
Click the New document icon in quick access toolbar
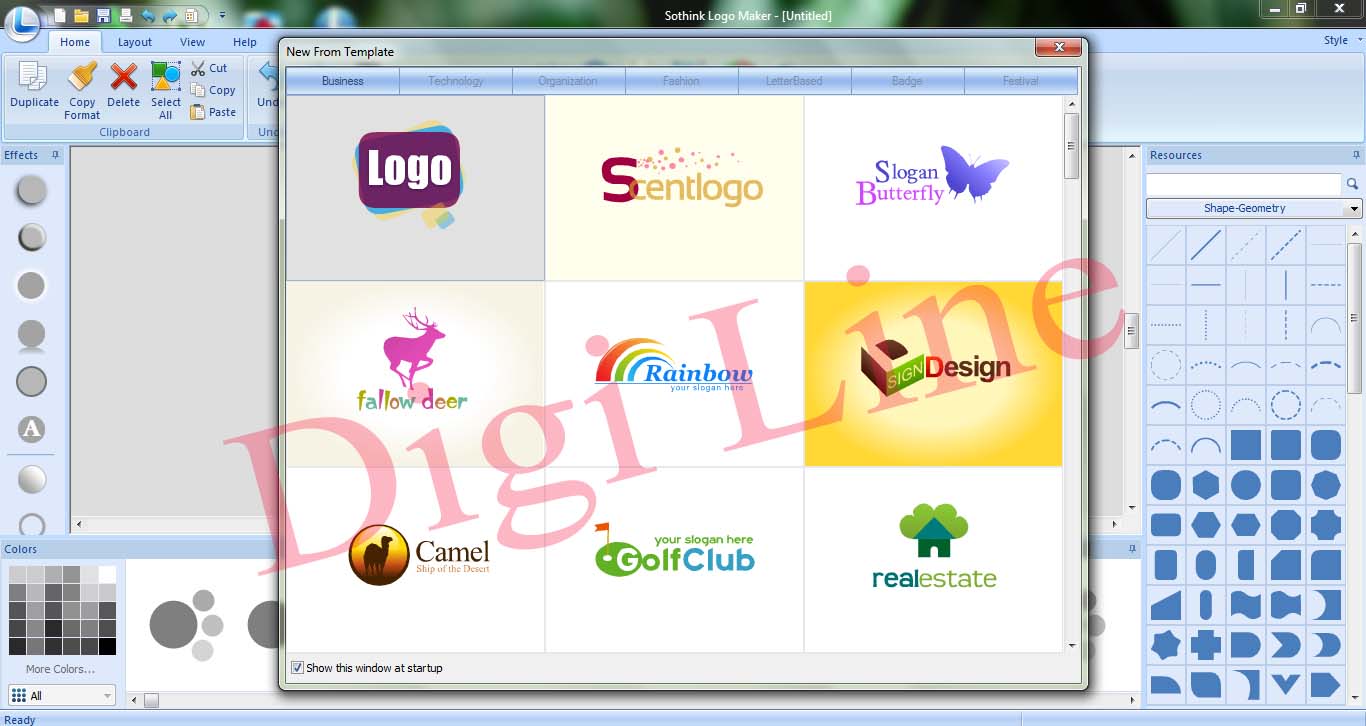click(61, 15)
